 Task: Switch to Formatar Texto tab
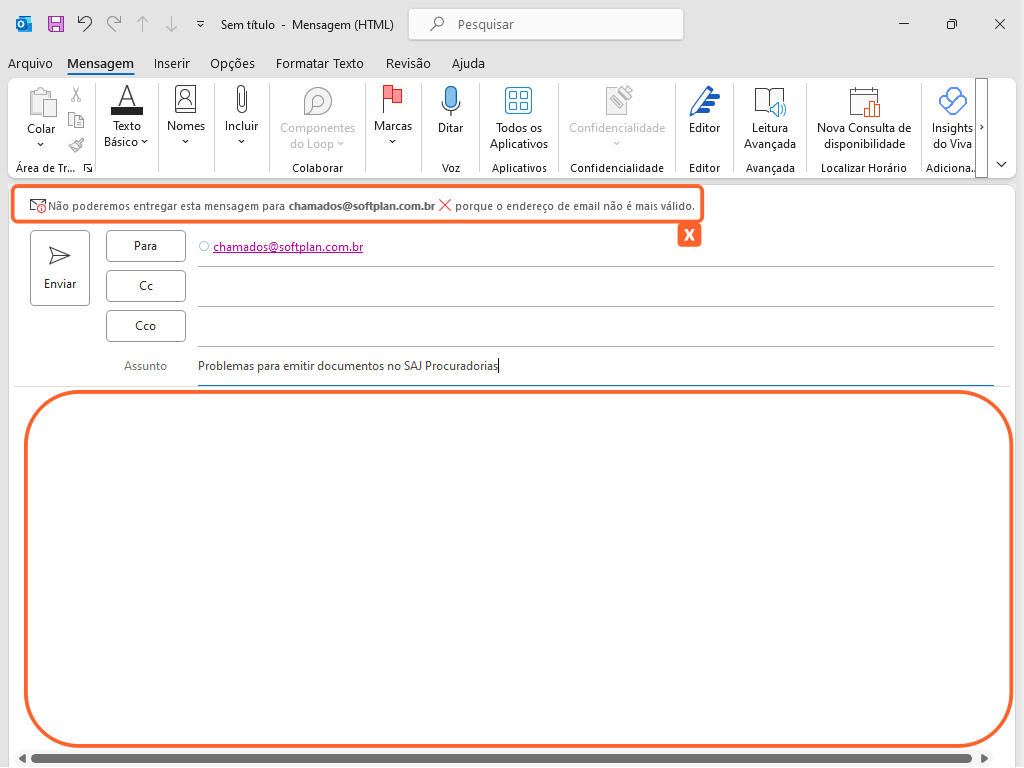click(x=319, y=63)
